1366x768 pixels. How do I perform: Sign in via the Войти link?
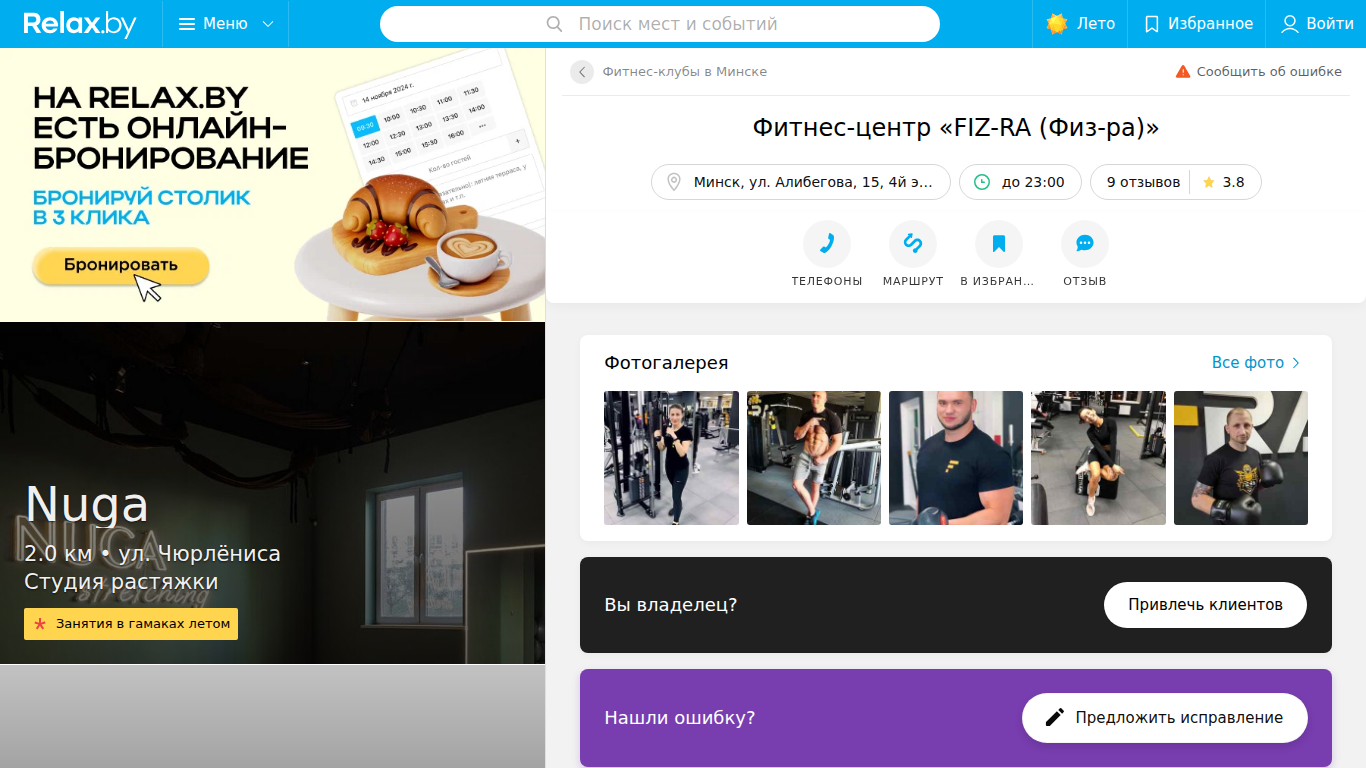tap(1317, 24)
